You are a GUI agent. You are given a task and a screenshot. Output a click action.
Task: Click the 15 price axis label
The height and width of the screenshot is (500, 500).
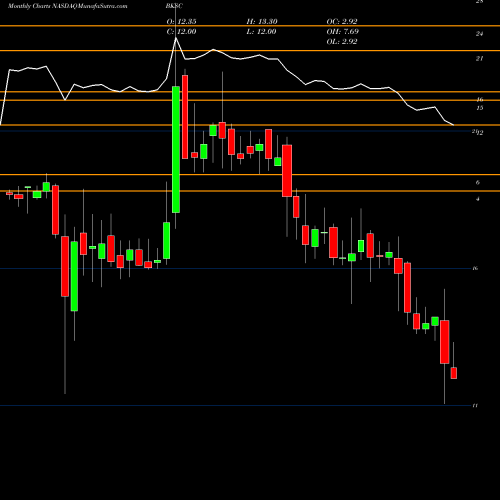click(480, 108)
